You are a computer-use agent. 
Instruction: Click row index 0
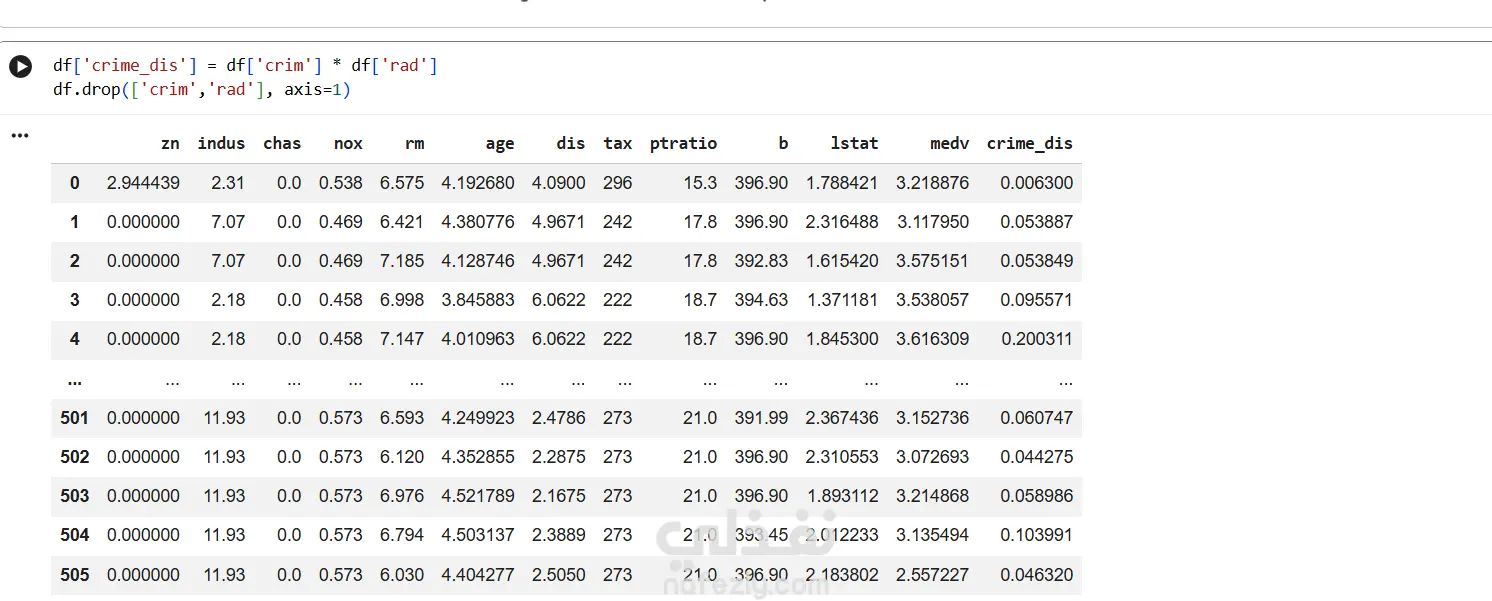click(74, 183)
